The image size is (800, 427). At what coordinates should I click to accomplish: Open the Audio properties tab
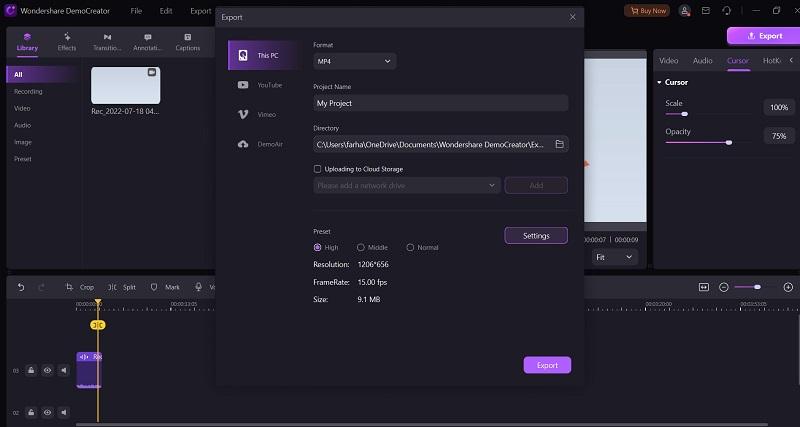[703, 61]
